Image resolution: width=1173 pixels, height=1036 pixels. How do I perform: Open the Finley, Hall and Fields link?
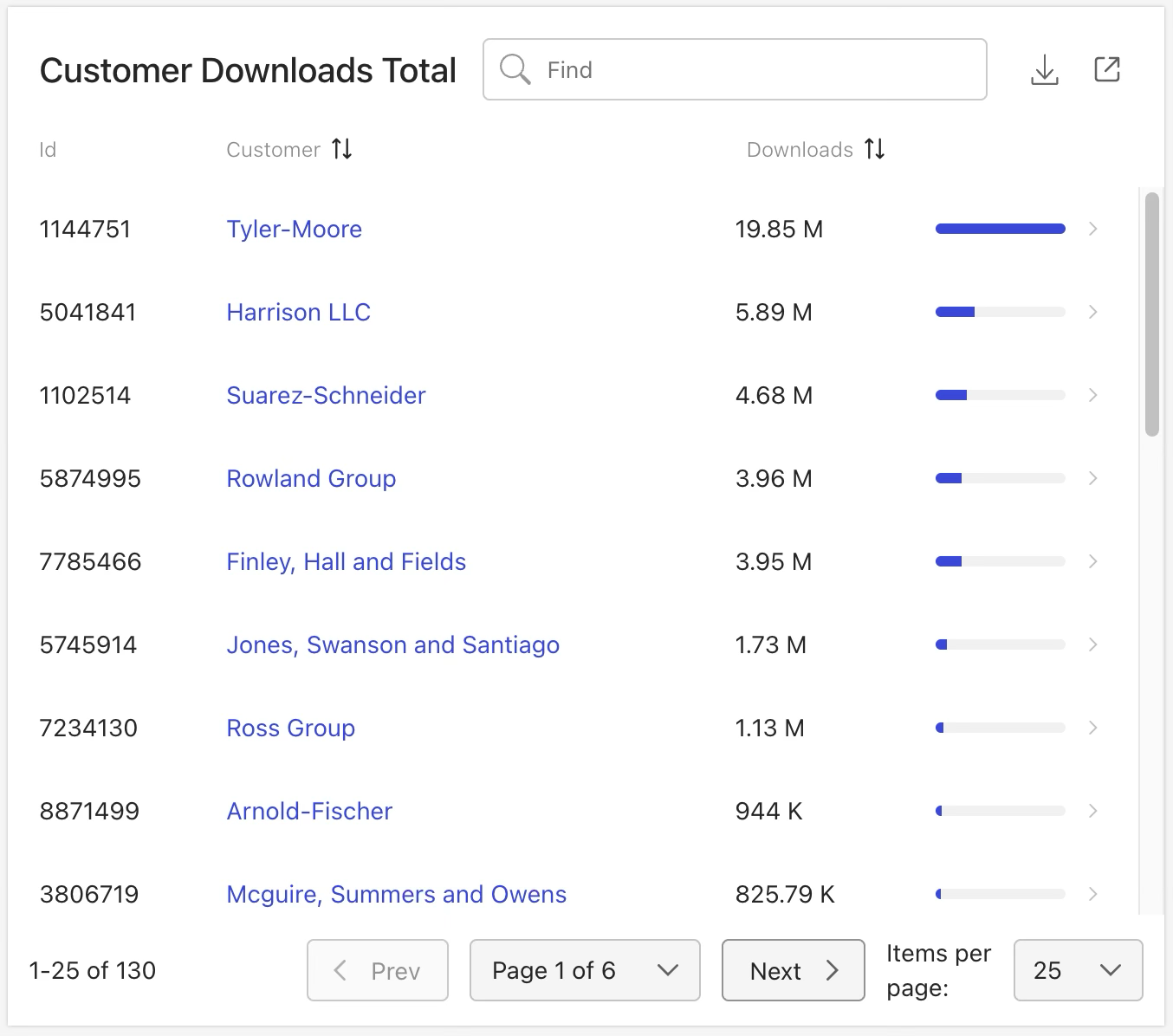347,561
